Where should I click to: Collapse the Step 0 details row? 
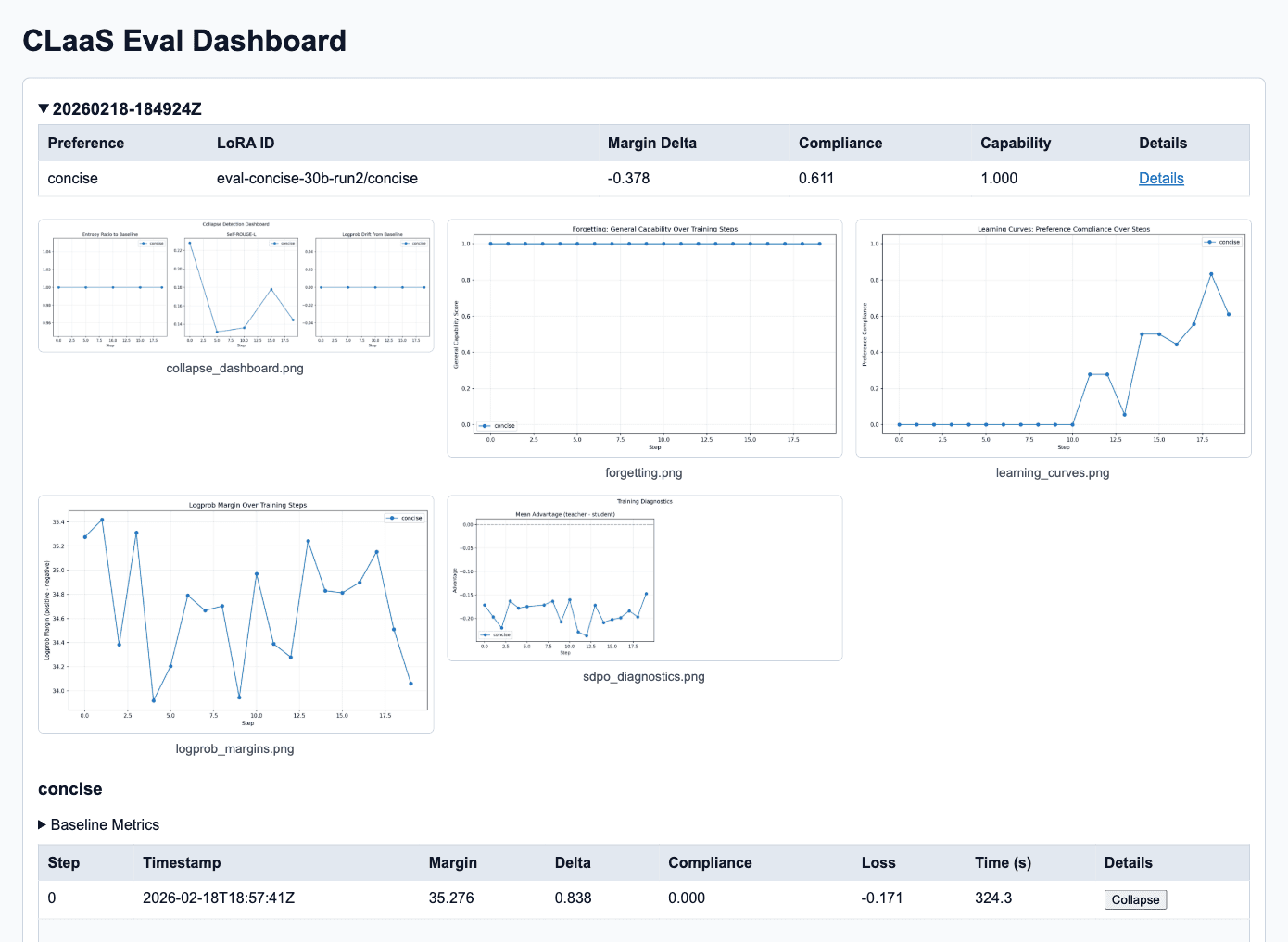(1135, 899)
